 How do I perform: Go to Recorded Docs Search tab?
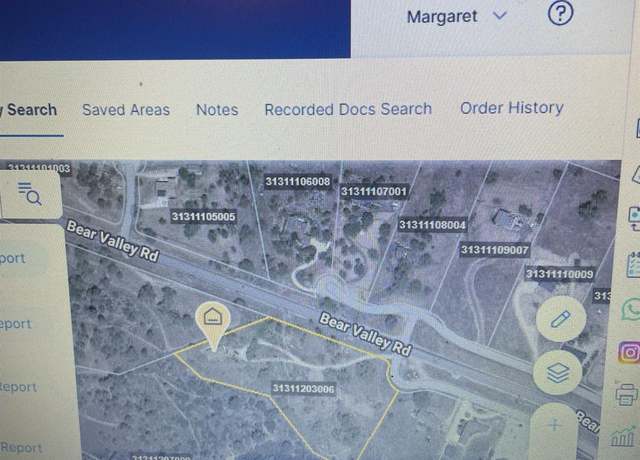click(348, 109)
